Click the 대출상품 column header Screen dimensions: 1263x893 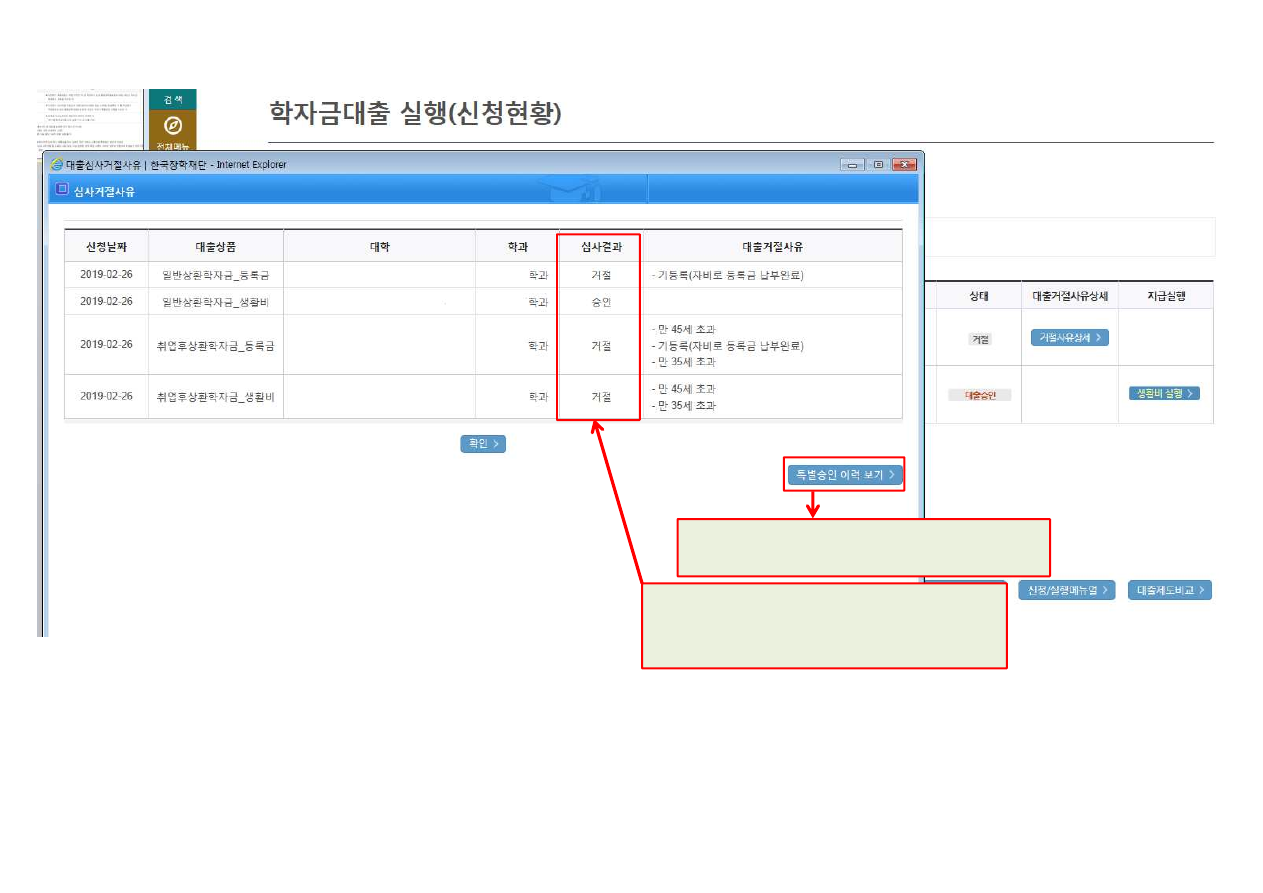(216, 246)
